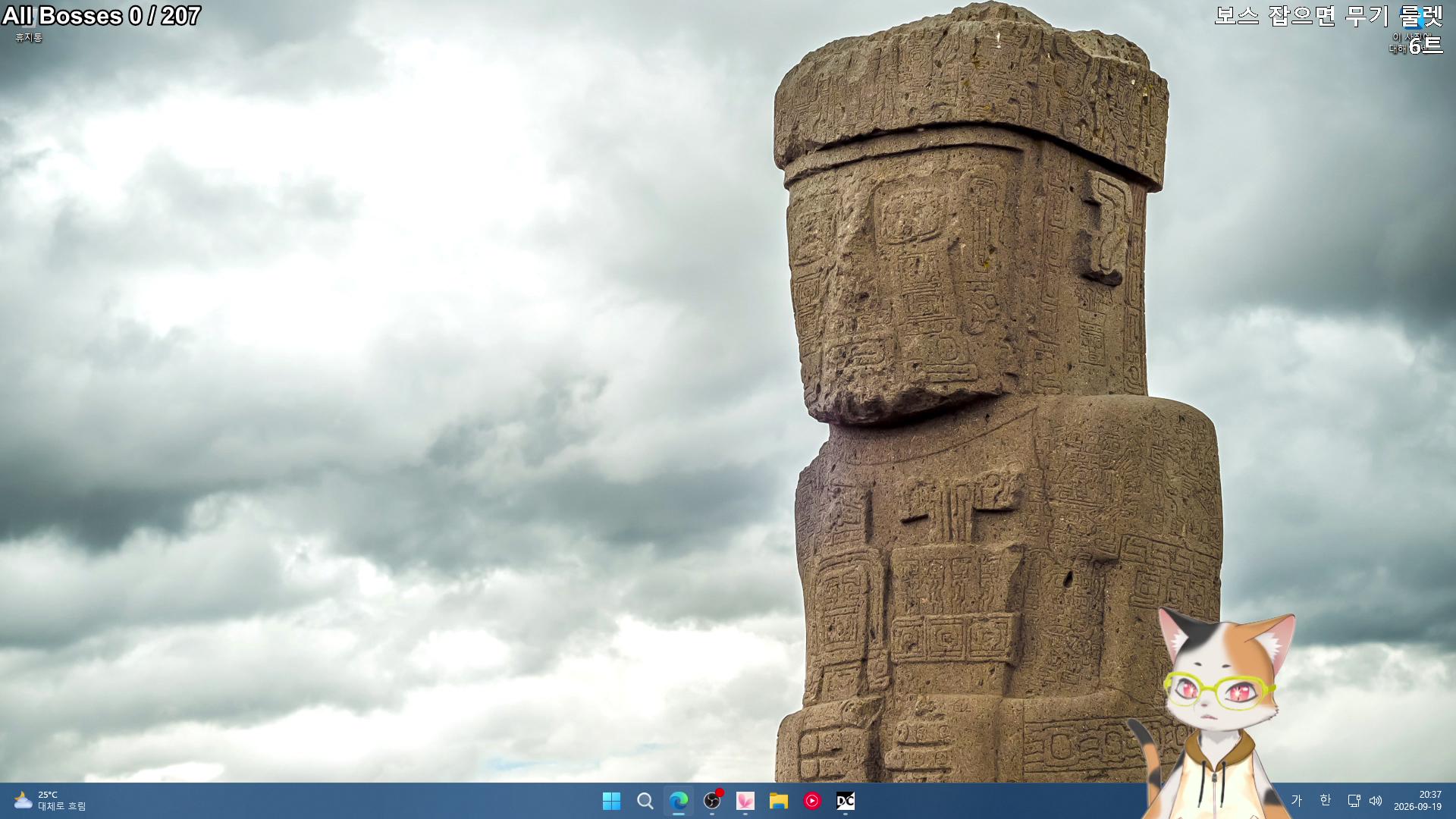Image resolution: width=1456 pixels, height=819 pixels.
Task: Open the 25°C weather widget
Action: tap(49, 801)
